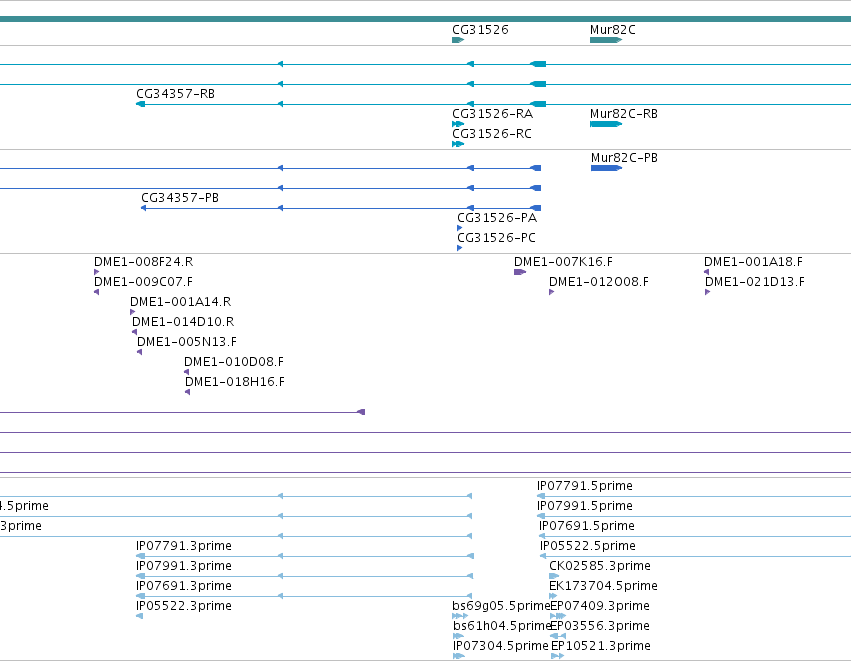Select the CK02585.3prime EST label
The image size is (851, 661).
(600, 567)
